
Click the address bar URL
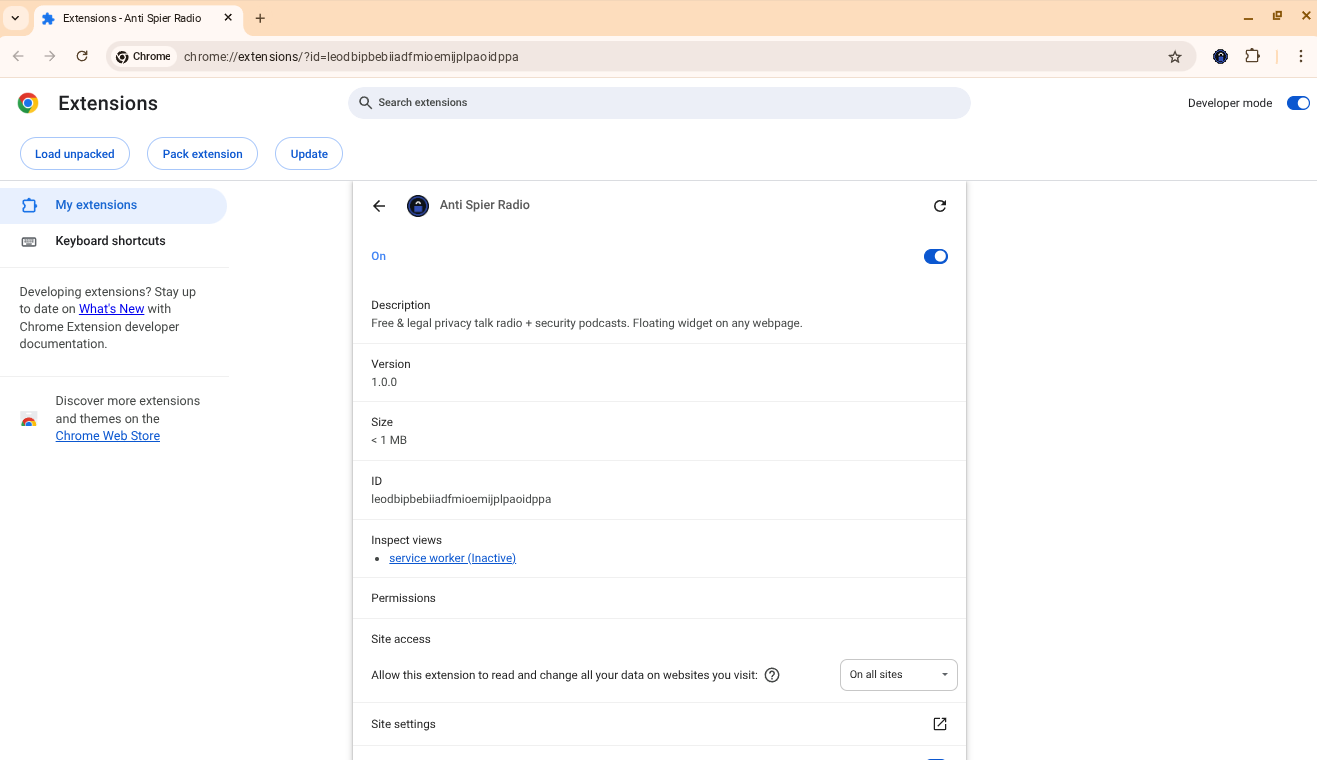[351, 57]
